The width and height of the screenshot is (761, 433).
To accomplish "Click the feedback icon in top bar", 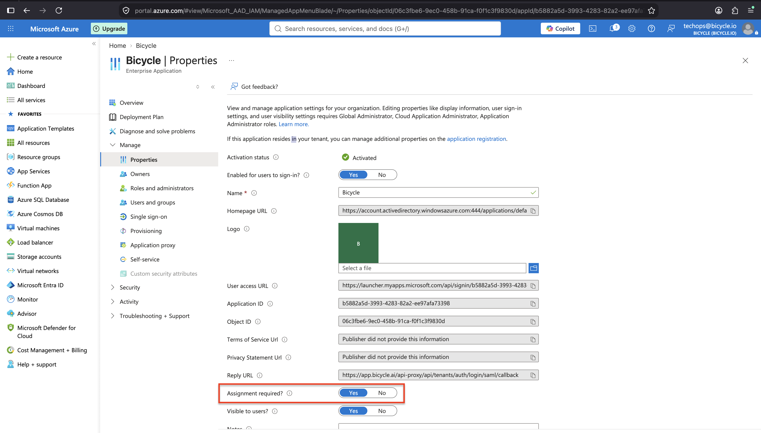I will coord(671,29).
